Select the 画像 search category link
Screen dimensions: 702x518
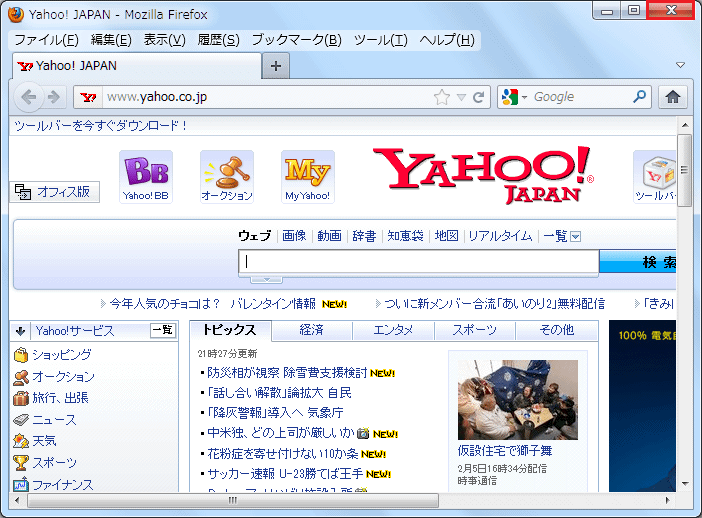click(x=294, y=235)
